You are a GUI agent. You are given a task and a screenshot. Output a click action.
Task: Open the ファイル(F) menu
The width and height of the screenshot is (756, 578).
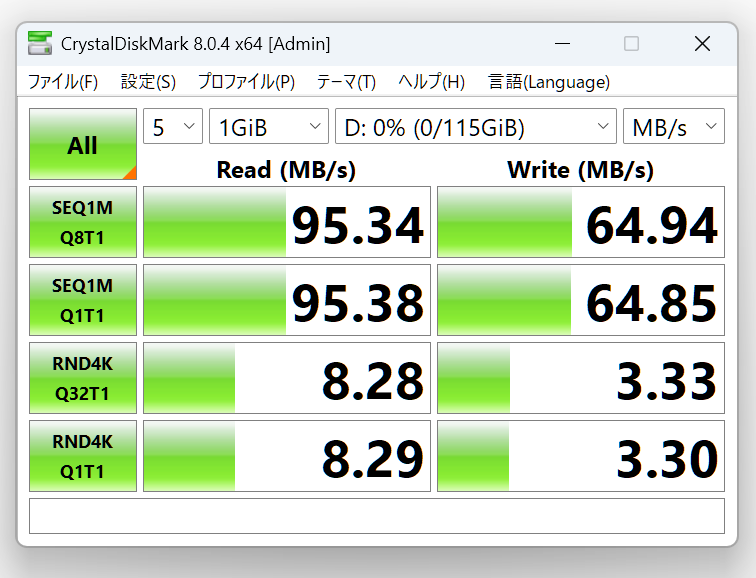click(x=63, y=81)
